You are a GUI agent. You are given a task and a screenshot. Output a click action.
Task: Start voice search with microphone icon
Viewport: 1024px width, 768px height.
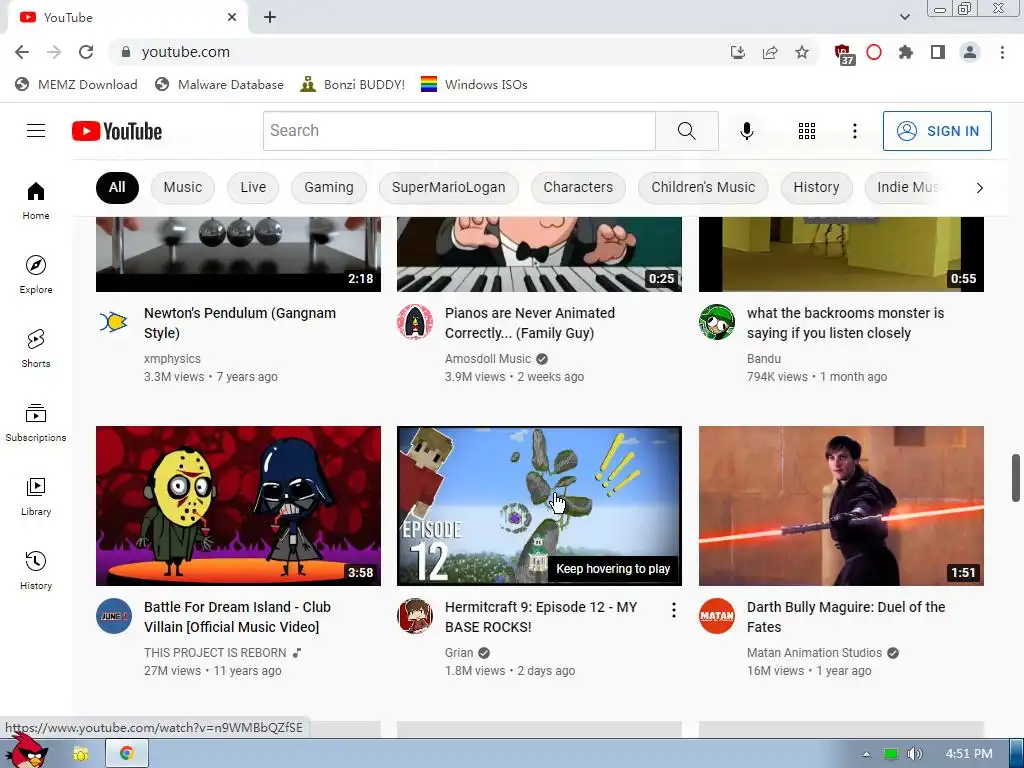pyautogui.click(x=746, y=131)
